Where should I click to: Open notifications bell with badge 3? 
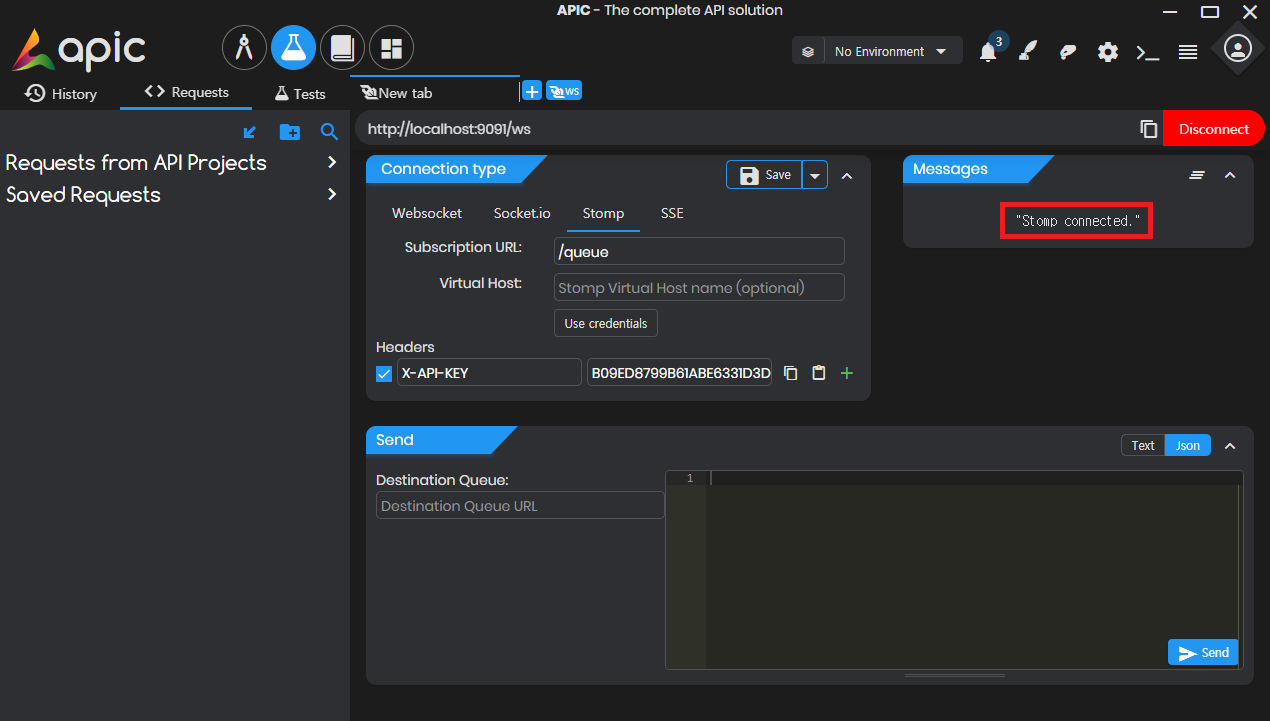coord(990,51)
